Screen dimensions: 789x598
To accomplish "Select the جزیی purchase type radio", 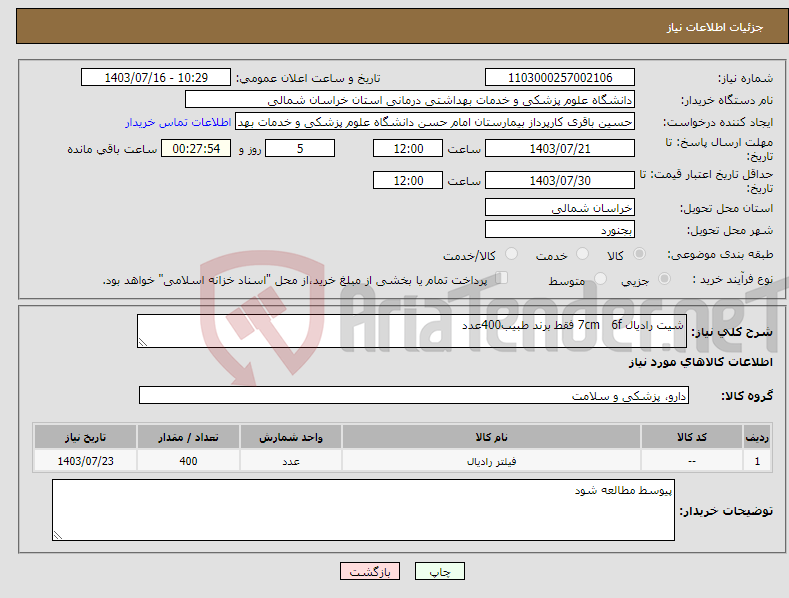I will coord(664,278).
